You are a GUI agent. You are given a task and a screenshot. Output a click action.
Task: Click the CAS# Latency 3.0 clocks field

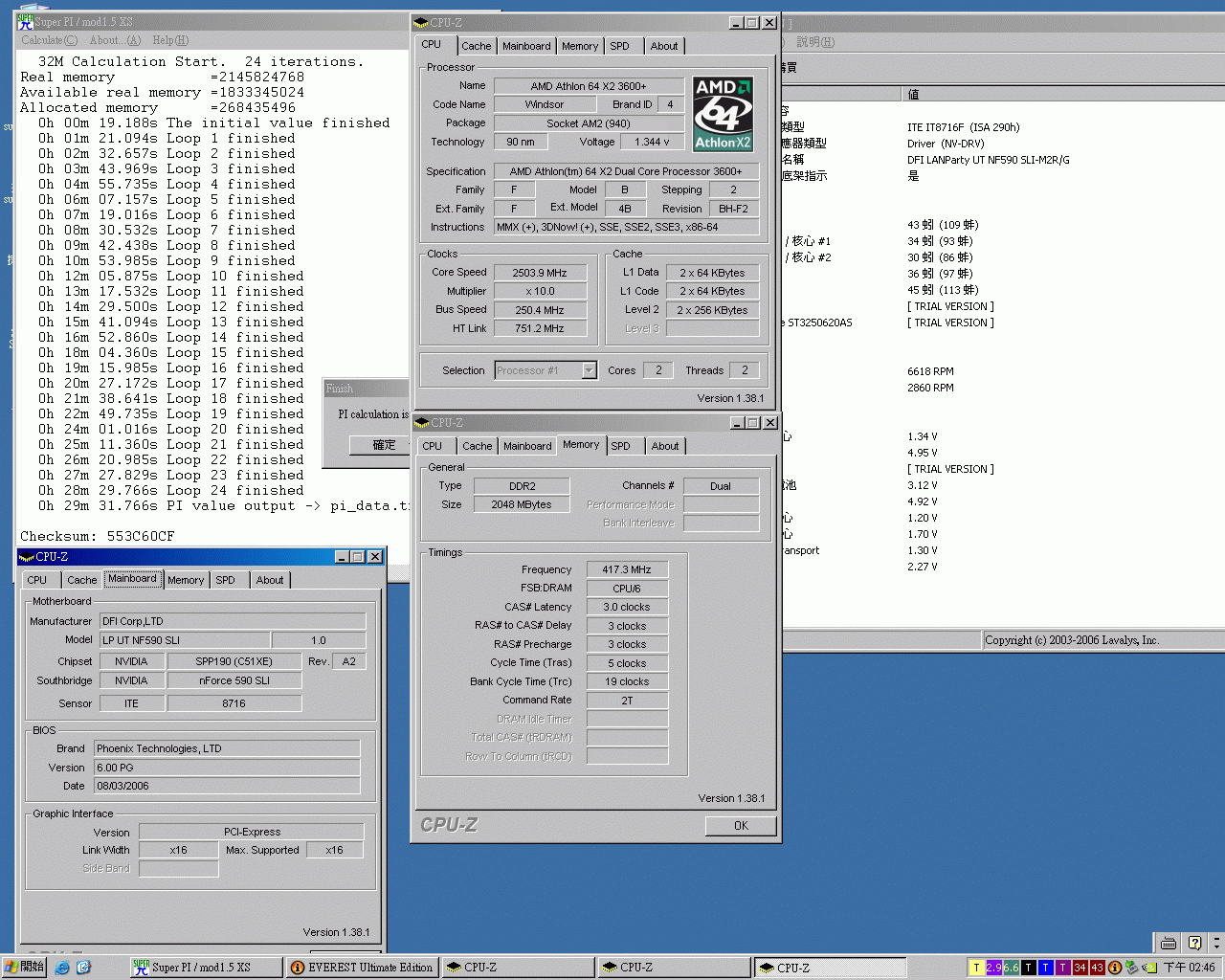[627, 607]
